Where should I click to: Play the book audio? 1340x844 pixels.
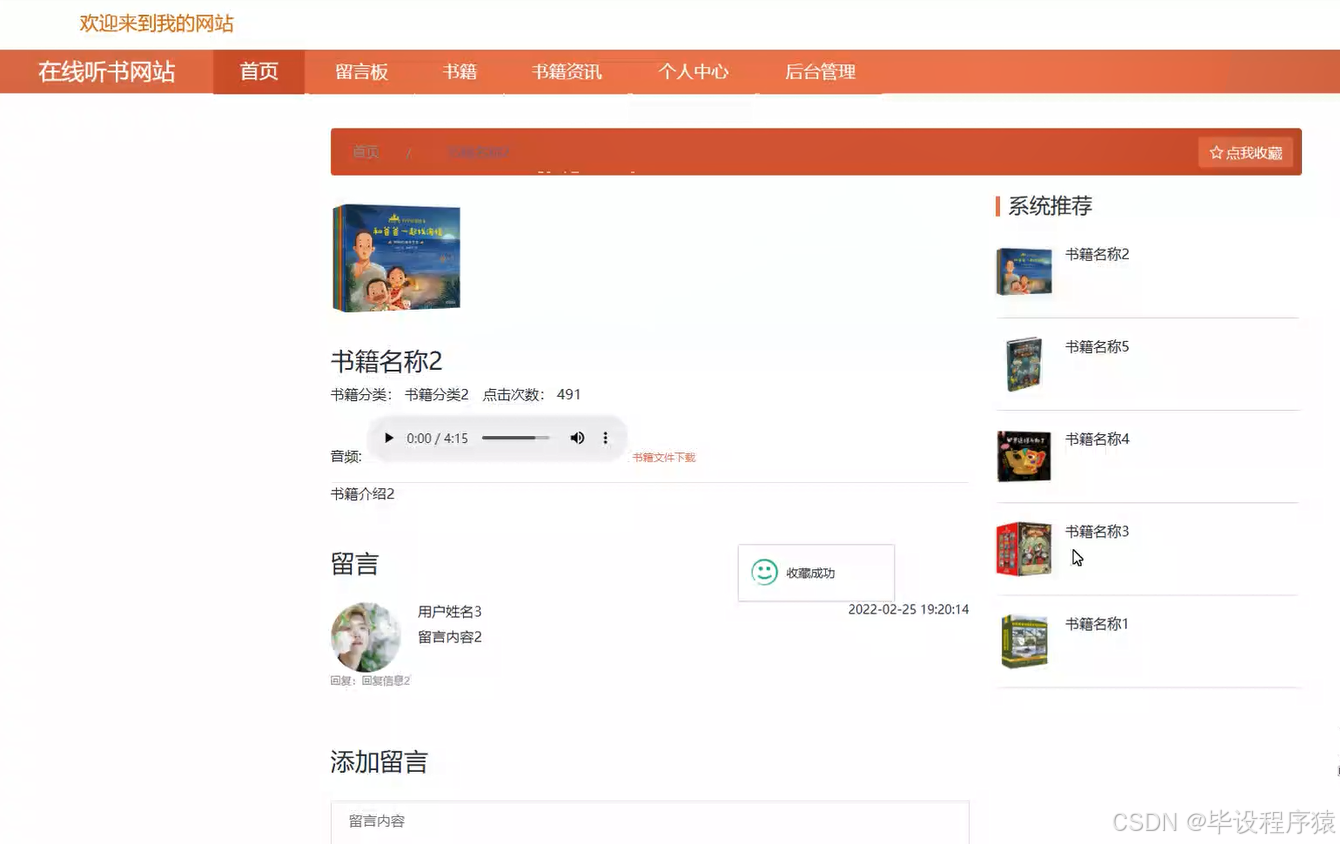(x=389, y=438)
